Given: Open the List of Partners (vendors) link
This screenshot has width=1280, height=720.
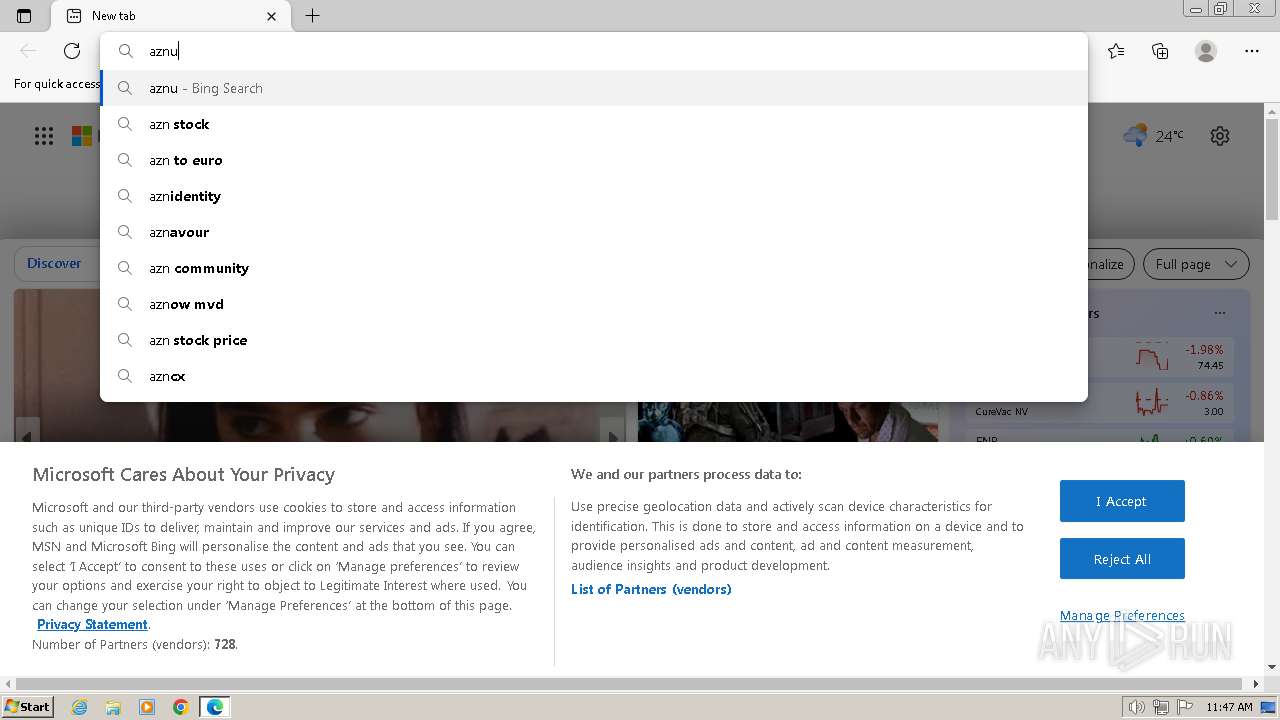Looking at the screenshot, I should (651, 589).
